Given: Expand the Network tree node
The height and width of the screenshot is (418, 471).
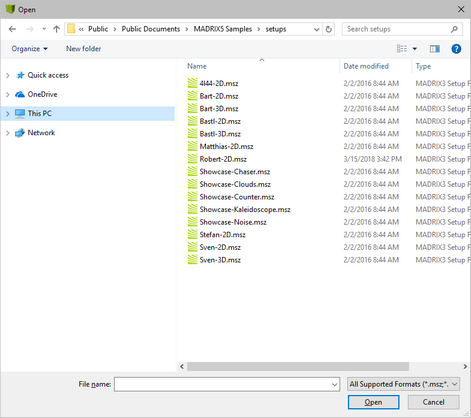Looking at the screenshot, I should click(x=8, y=133).
